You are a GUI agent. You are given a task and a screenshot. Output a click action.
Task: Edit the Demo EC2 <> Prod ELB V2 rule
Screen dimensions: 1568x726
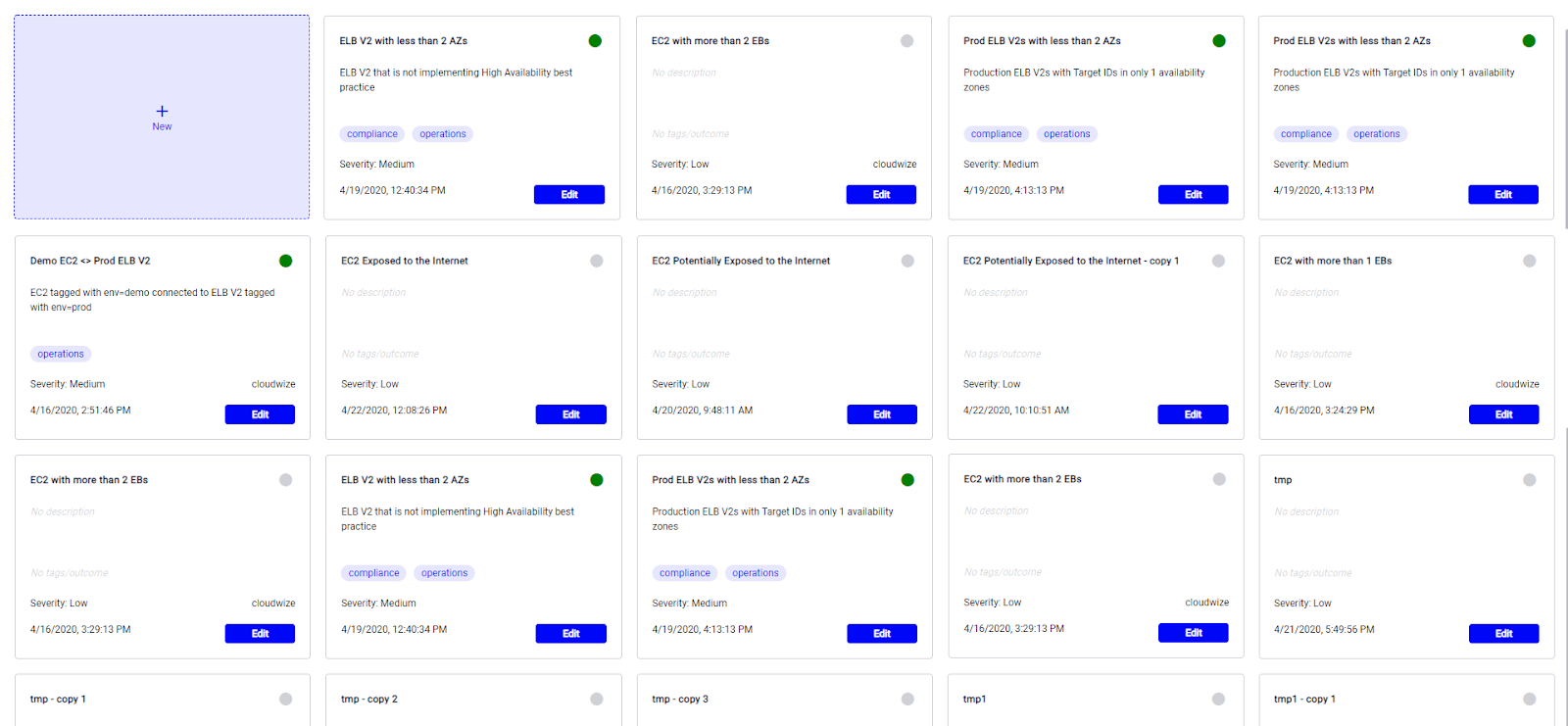(260, 414)
